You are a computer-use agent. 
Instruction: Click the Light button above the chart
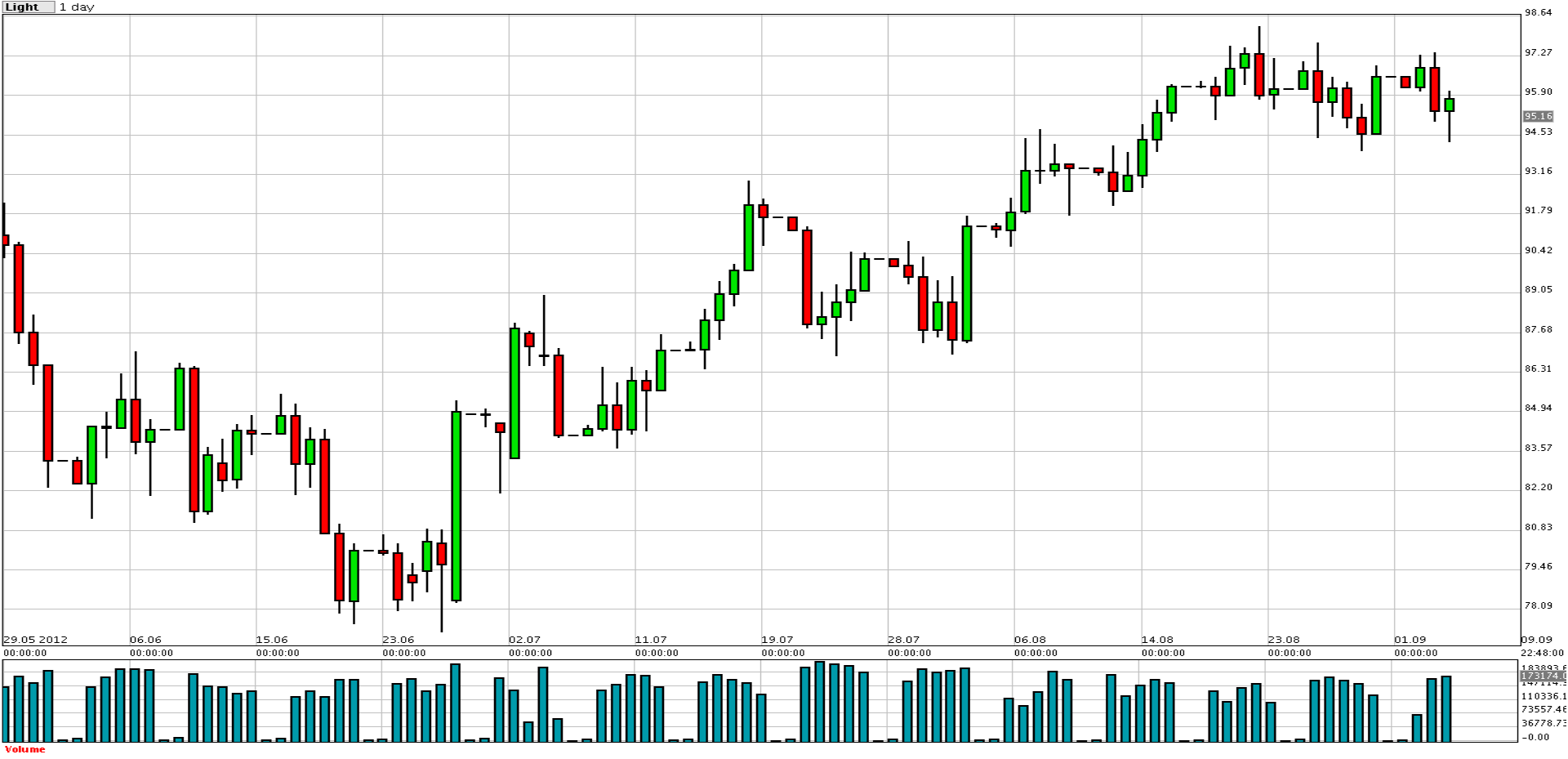click(29, 7)
